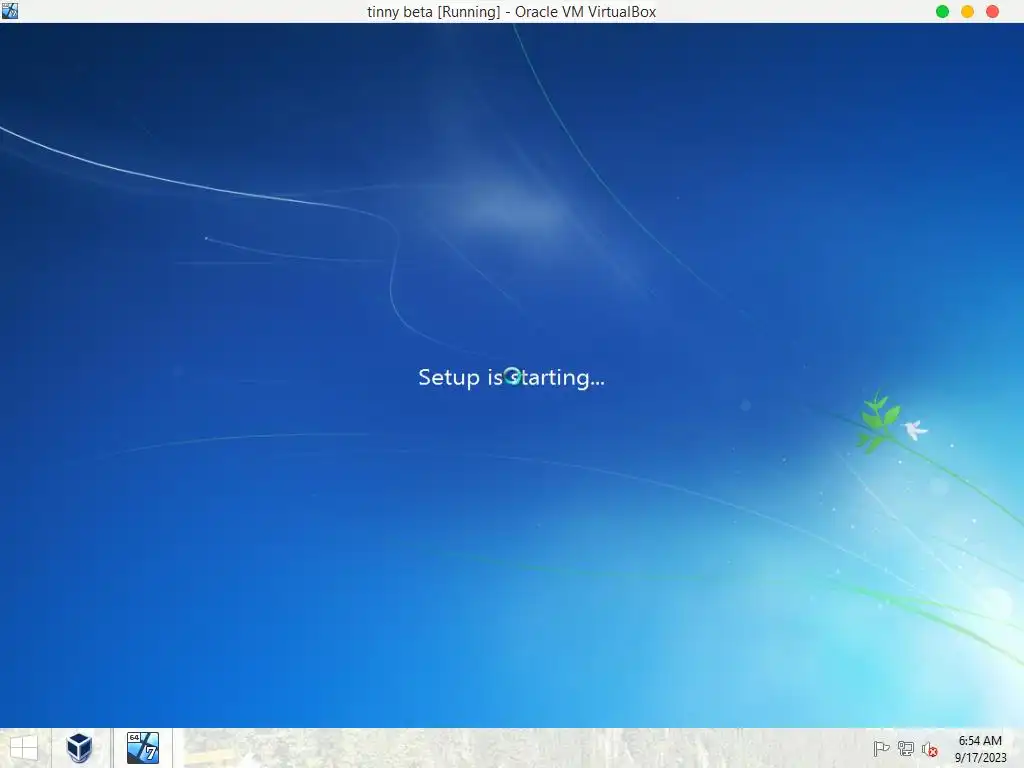
Task: Close the VirtualBox window with red button
Action: point(992,12)
